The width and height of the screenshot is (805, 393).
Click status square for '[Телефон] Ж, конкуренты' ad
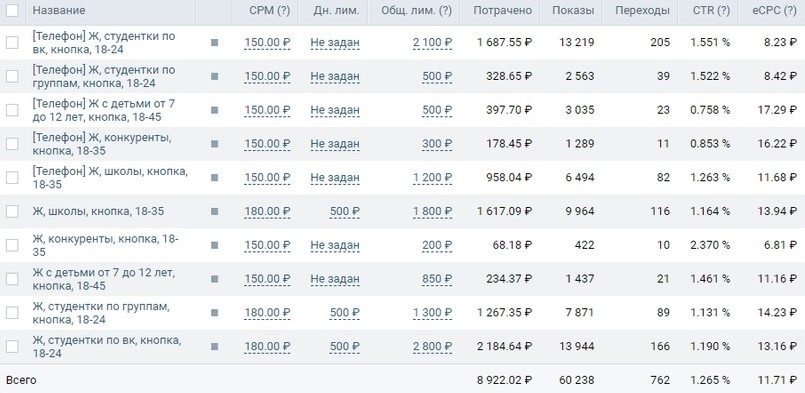point(215,144)
